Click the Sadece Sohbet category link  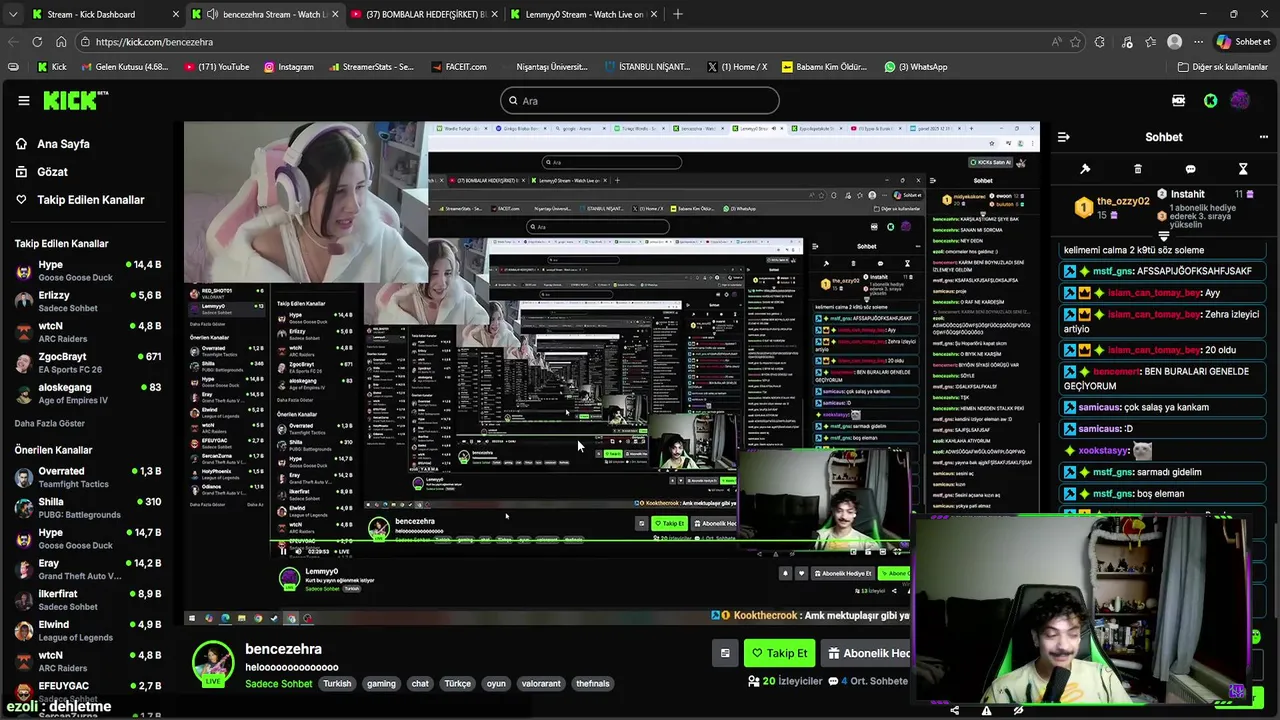[279, 684]
